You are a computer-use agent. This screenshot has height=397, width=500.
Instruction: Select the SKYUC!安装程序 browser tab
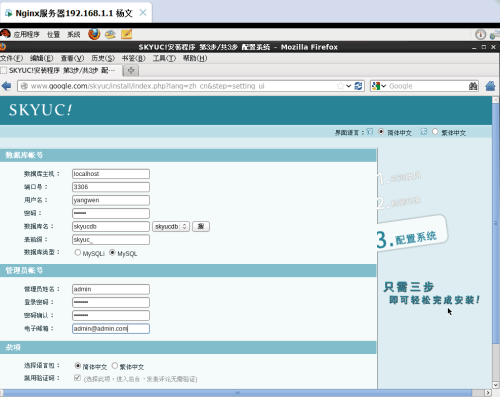pos(61,70)
